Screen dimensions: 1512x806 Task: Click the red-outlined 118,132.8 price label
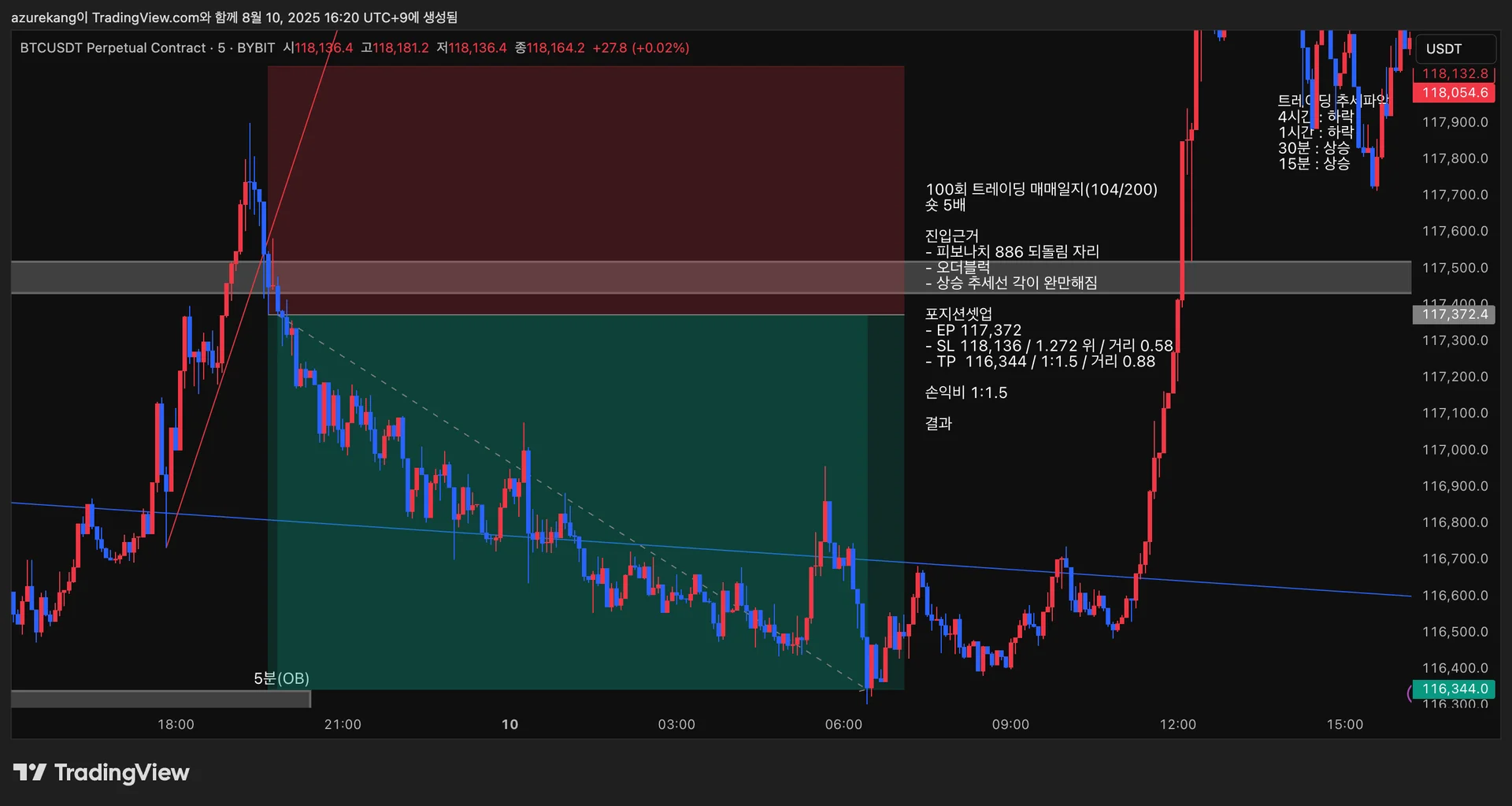pyautogui.click(x=1455, y=74)
